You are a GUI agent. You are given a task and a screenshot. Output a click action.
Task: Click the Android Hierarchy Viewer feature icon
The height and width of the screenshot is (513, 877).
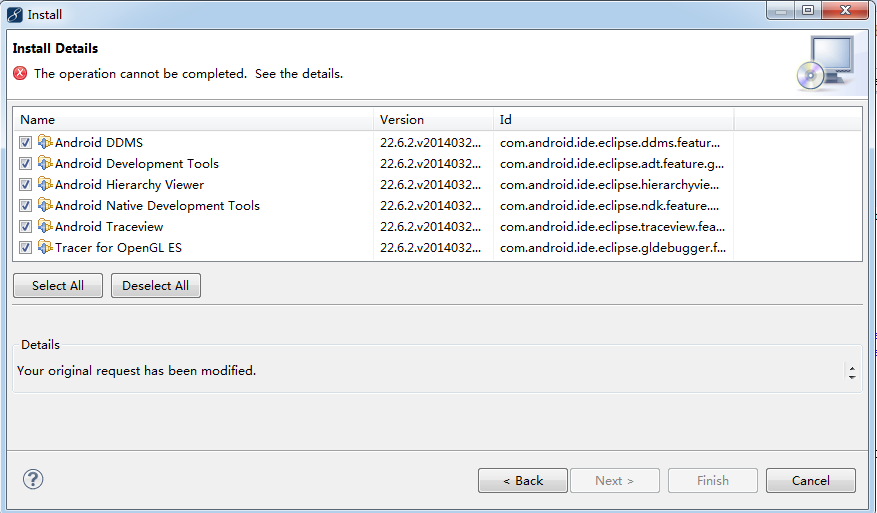(x=45, y=184)
